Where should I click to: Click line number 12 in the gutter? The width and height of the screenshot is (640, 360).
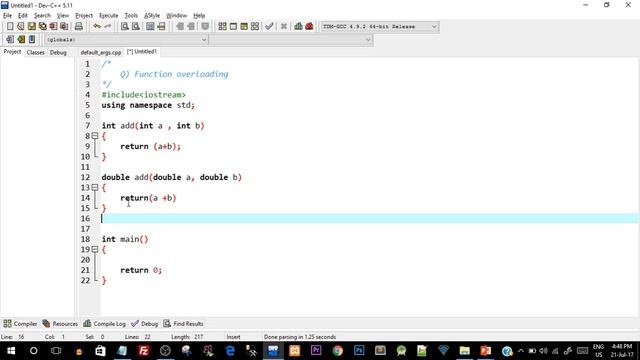click(85, 177)
